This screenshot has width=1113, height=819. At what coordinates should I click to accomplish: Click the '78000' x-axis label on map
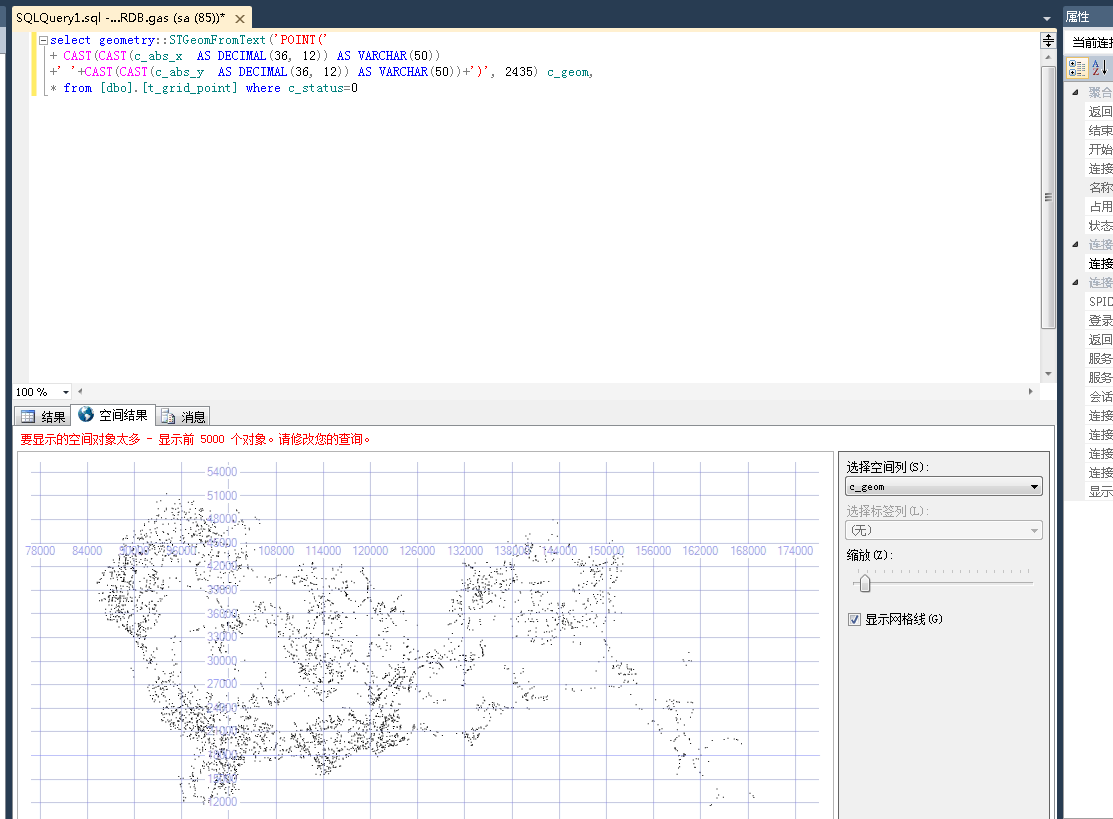(40, 551)
